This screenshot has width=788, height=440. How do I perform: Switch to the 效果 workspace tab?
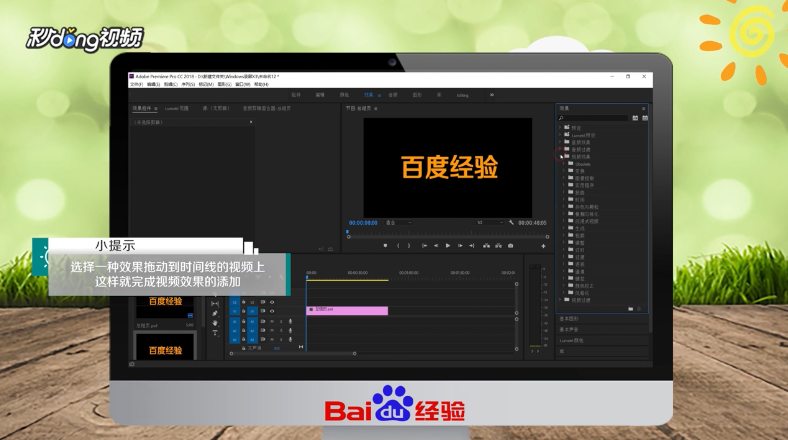[369, 95]
